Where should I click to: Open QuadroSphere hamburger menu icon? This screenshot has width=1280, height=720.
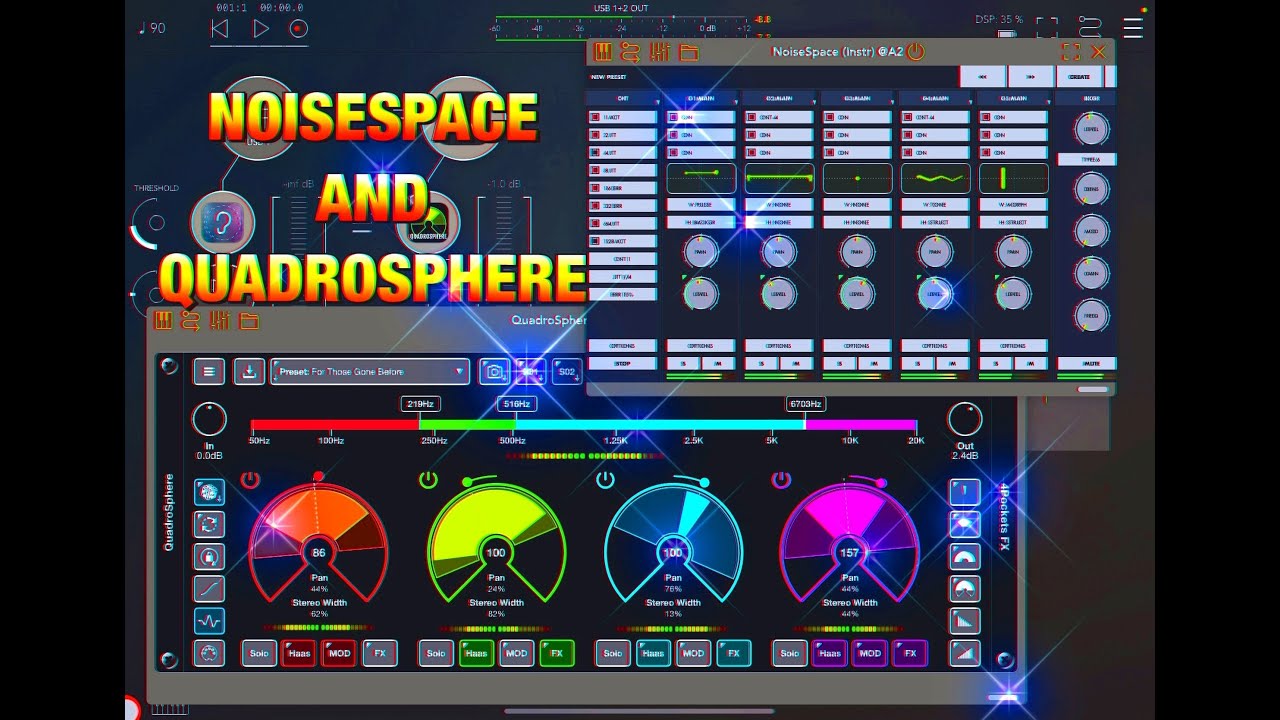pos(209,371)
